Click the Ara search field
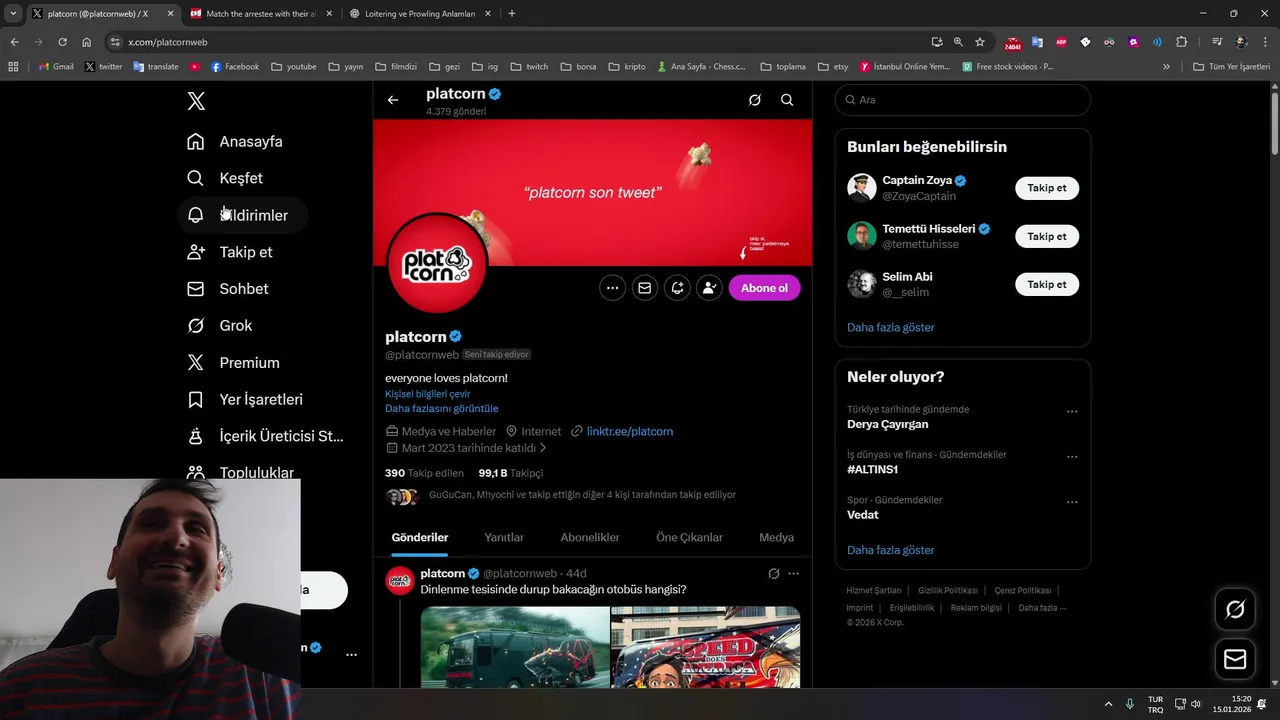Screen dimensions: 1280x720 tap(963, 100)
